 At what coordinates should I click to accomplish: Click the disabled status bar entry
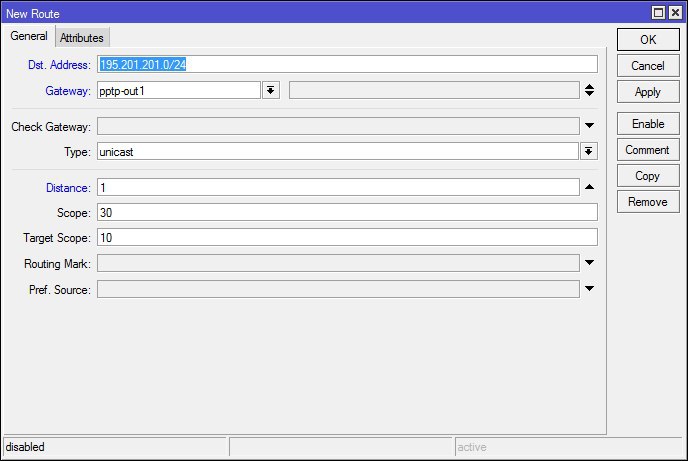click(x=115, y=447)
